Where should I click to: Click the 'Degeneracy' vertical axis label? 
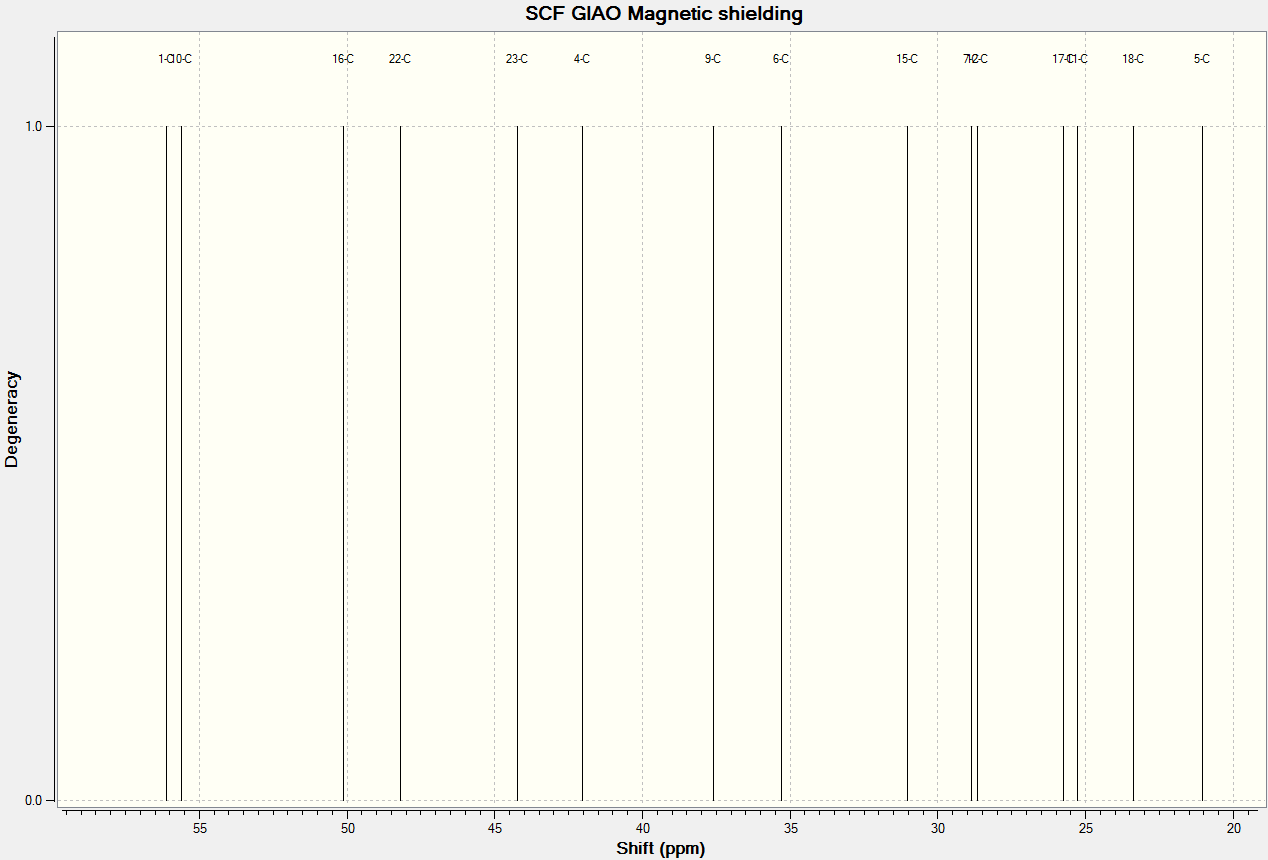tap(12, 419)
